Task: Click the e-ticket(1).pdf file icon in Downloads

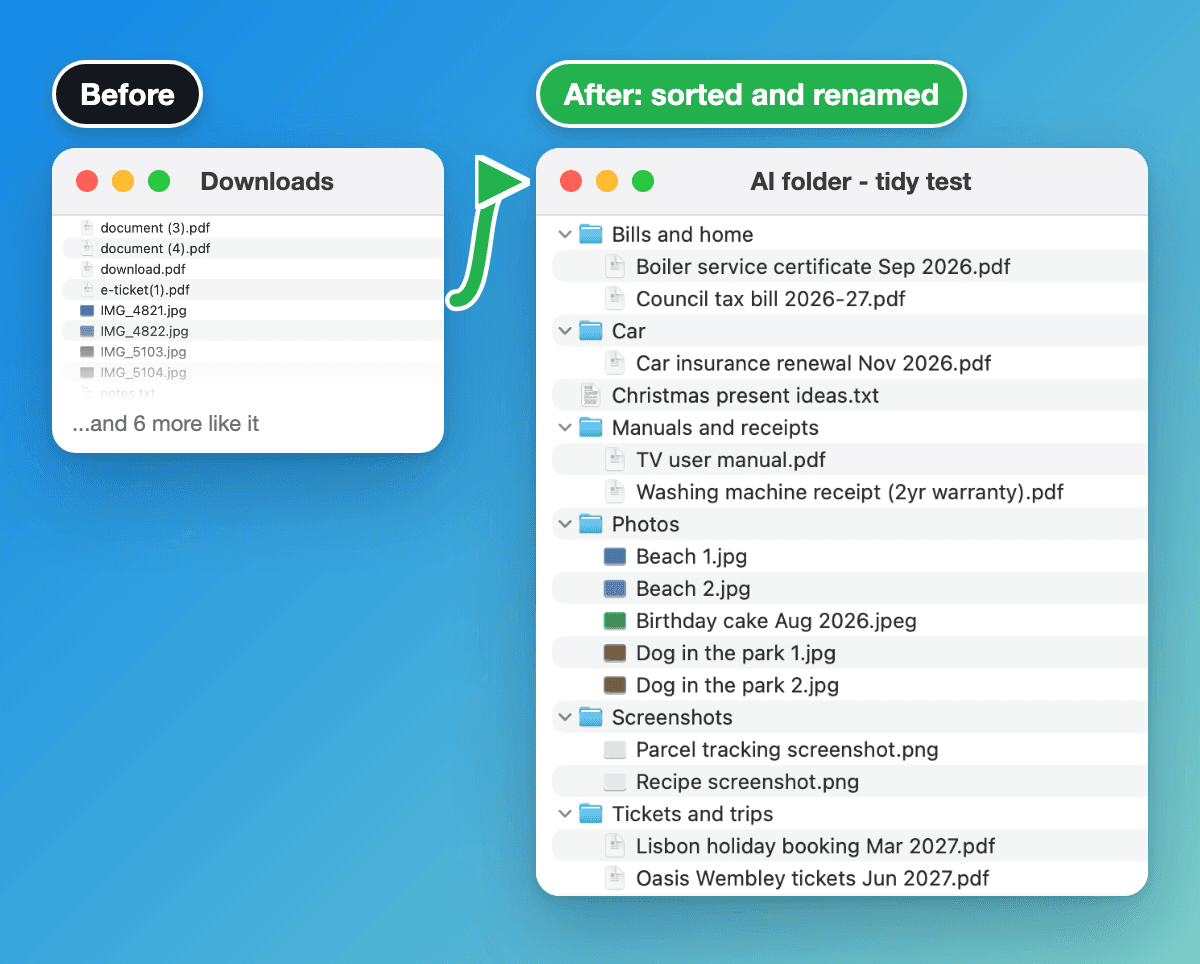Action: click(x=87, y=289)
